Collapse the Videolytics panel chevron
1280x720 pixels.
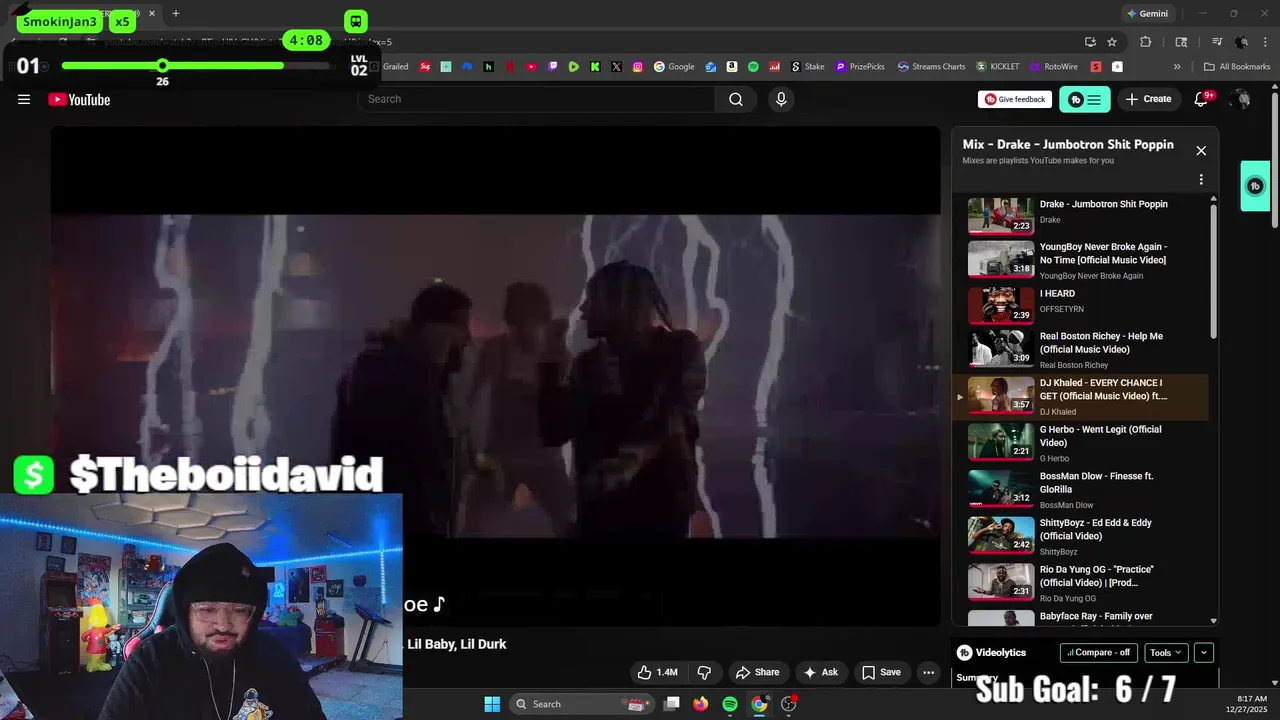(1204, 652)
